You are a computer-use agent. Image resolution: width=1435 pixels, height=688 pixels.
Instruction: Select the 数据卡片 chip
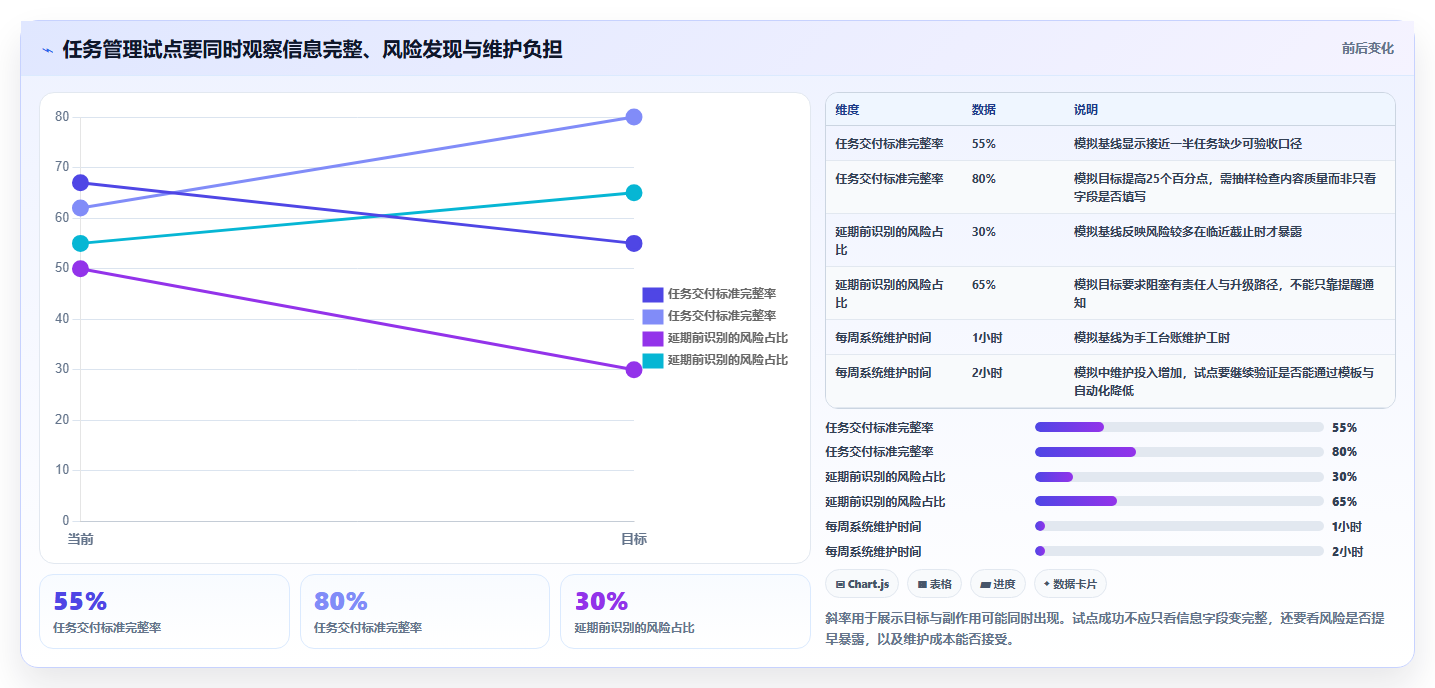[1070, 584]
